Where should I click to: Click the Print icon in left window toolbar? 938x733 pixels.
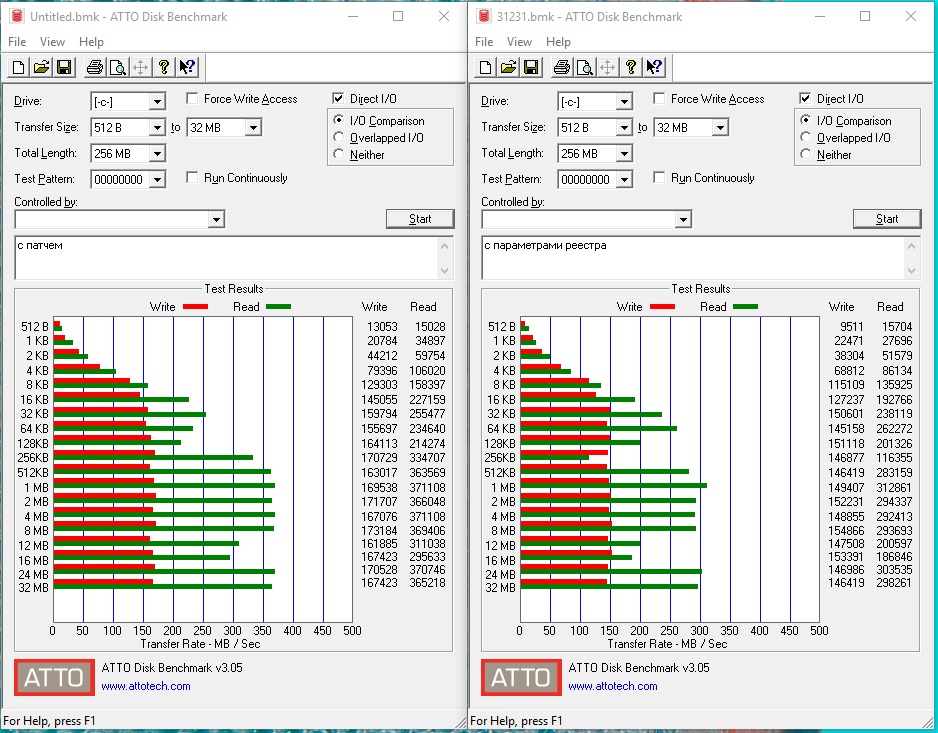[x=95, y=67]
